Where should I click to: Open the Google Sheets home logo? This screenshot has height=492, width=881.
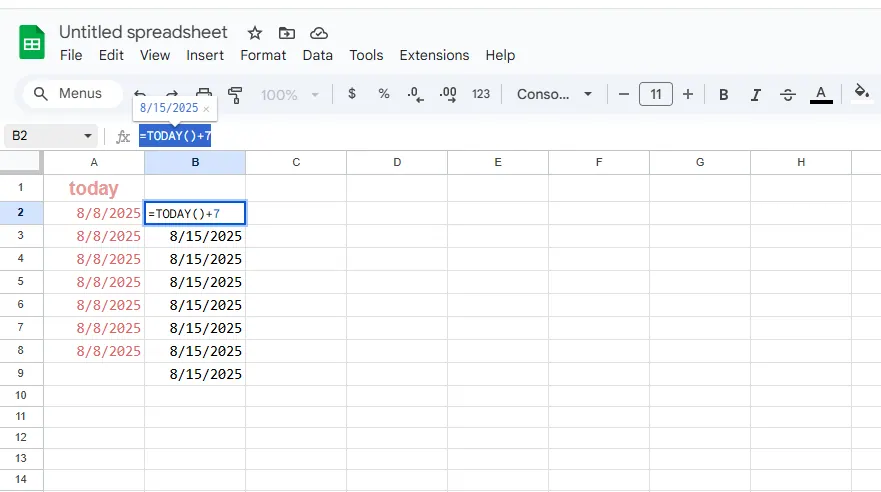pos(32,43)
